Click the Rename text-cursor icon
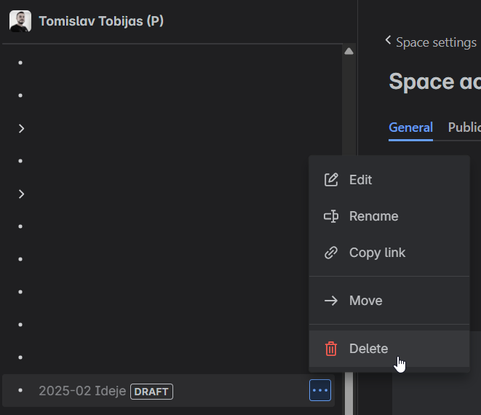481x415 pixels. coord(331,216)
